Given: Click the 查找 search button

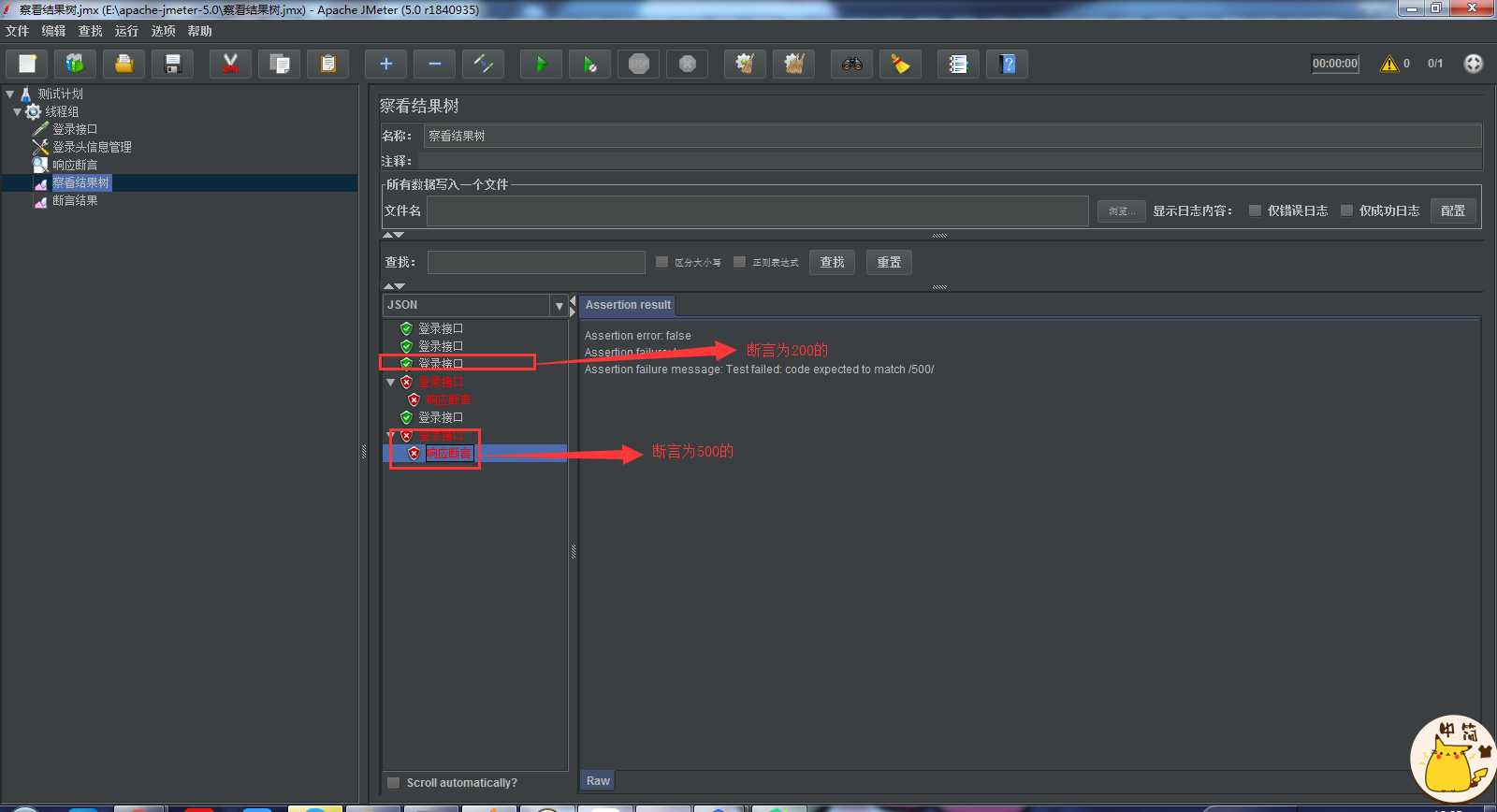Looking at the screenshot, I should 832,262.
